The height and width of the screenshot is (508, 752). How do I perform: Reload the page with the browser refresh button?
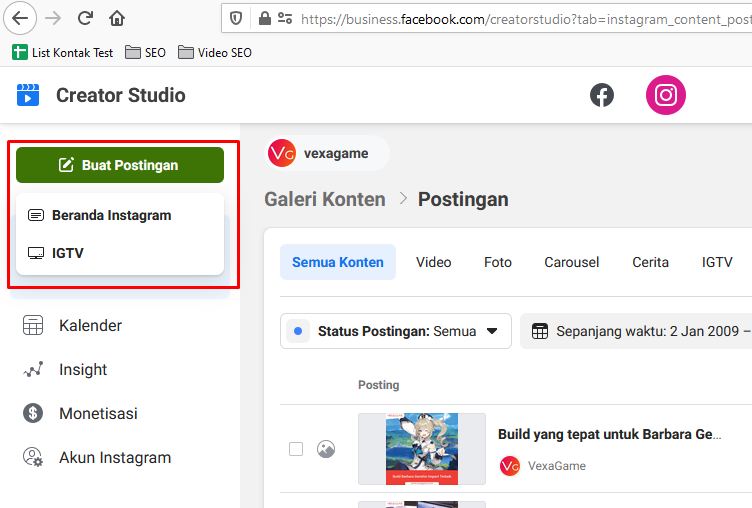point(85,18)
